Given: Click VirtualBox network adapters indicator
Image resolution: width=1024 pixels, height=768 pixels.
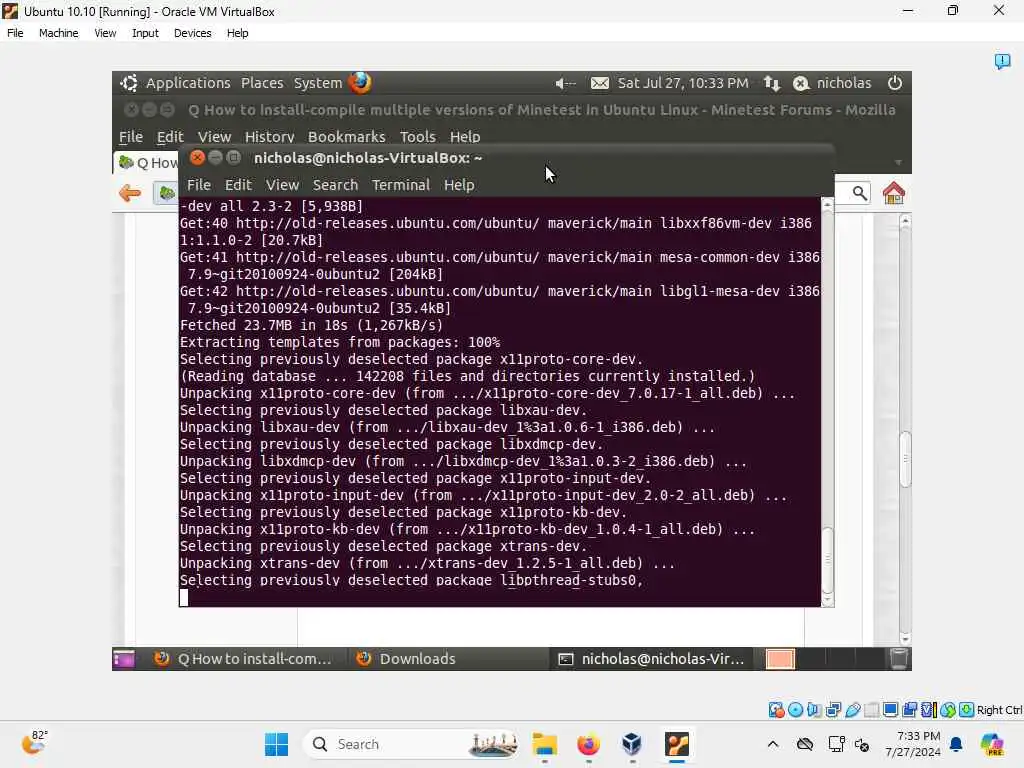Looking at the screenshot, I should point(833,710).
